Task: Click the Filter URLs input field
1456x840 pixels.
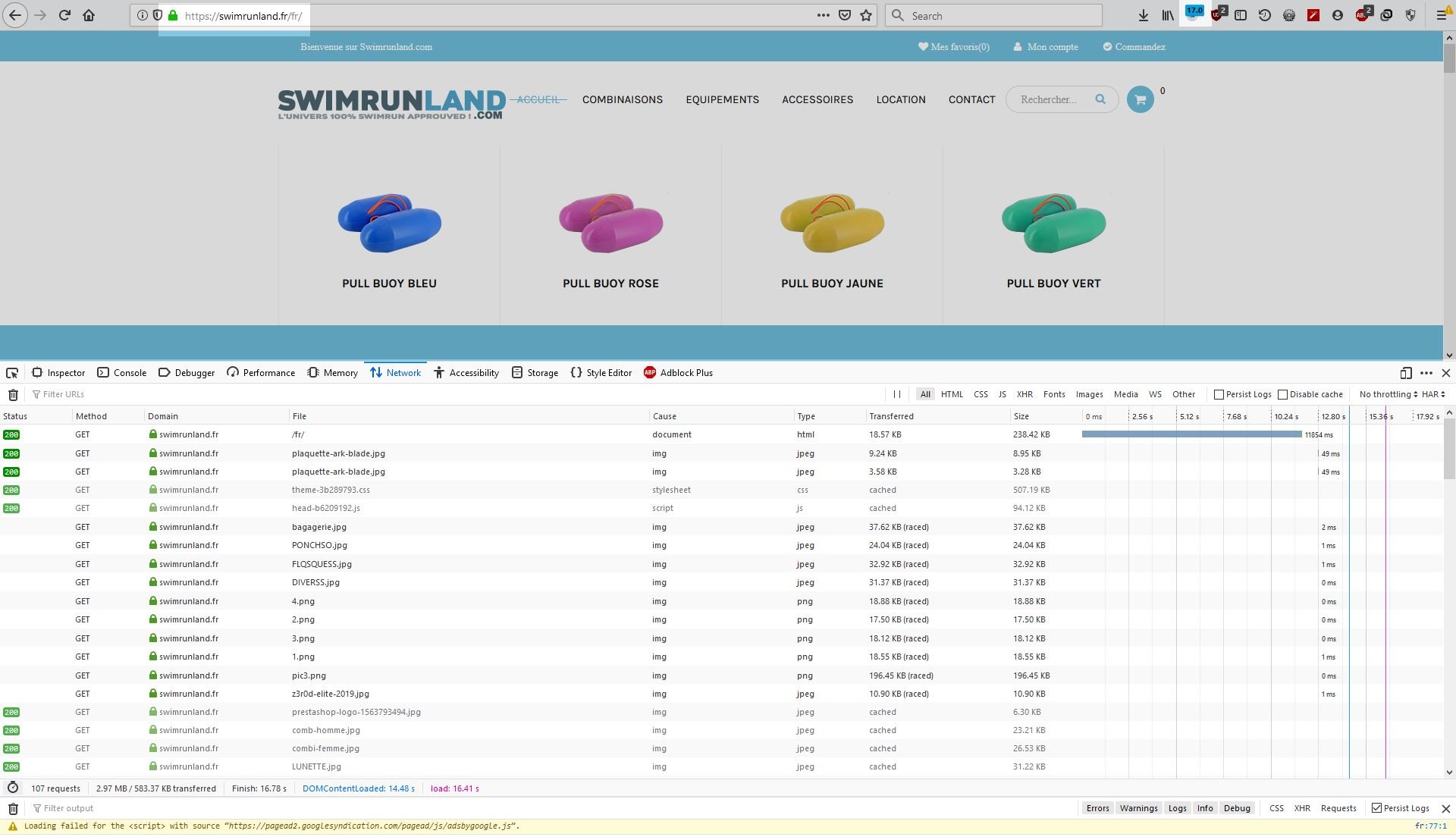Action: tap(455, 394)
